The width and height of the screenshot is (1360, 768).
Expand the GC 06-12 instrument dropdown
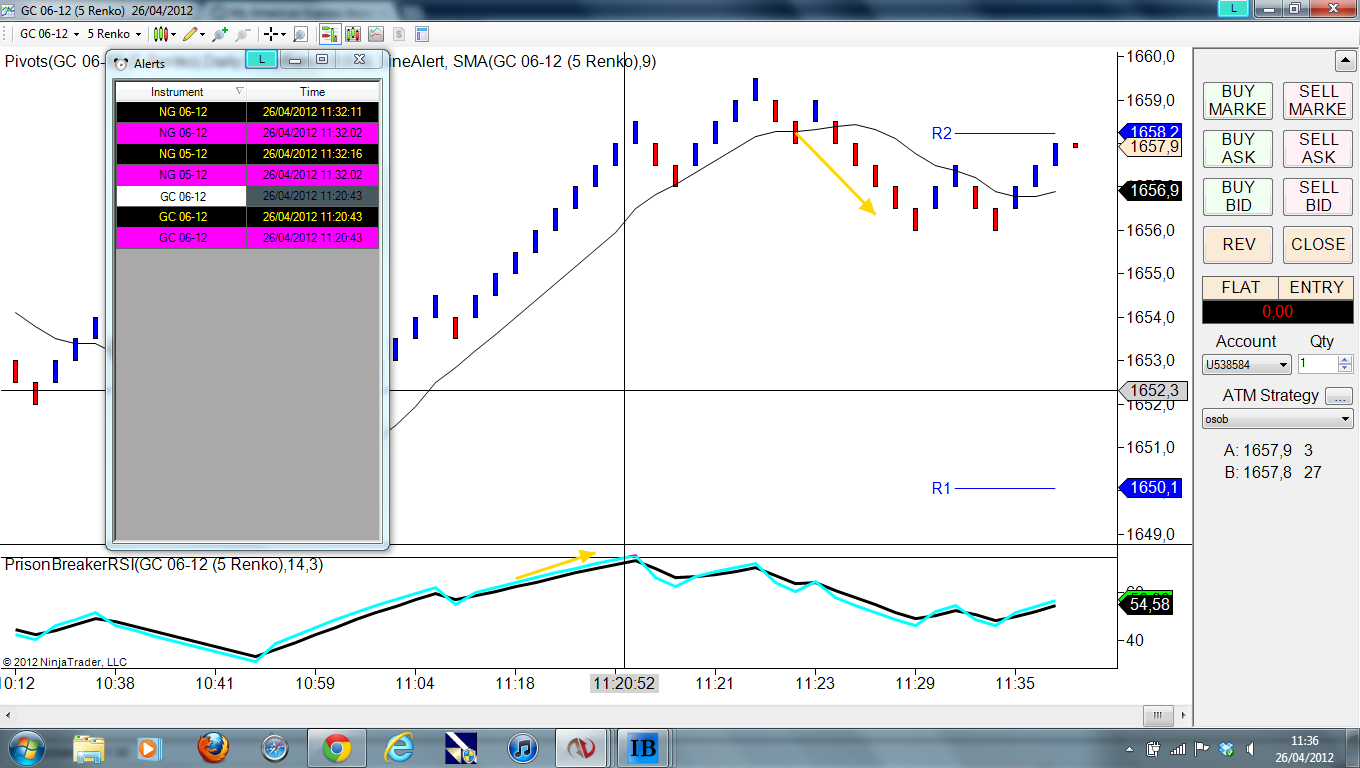point(47,34)
